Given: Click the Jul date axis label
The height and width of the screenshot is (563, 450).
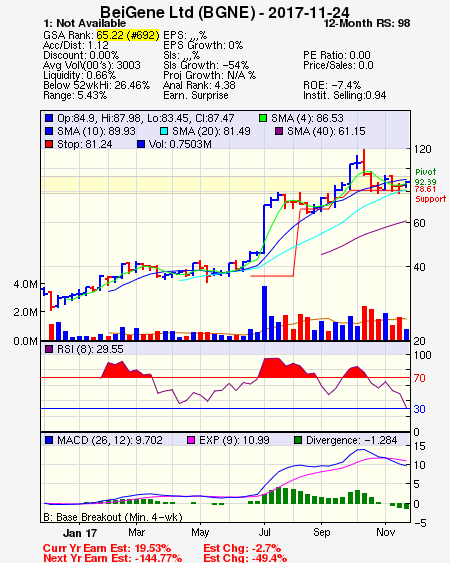Looking at the screenshot, I should [x=264, y=532].
